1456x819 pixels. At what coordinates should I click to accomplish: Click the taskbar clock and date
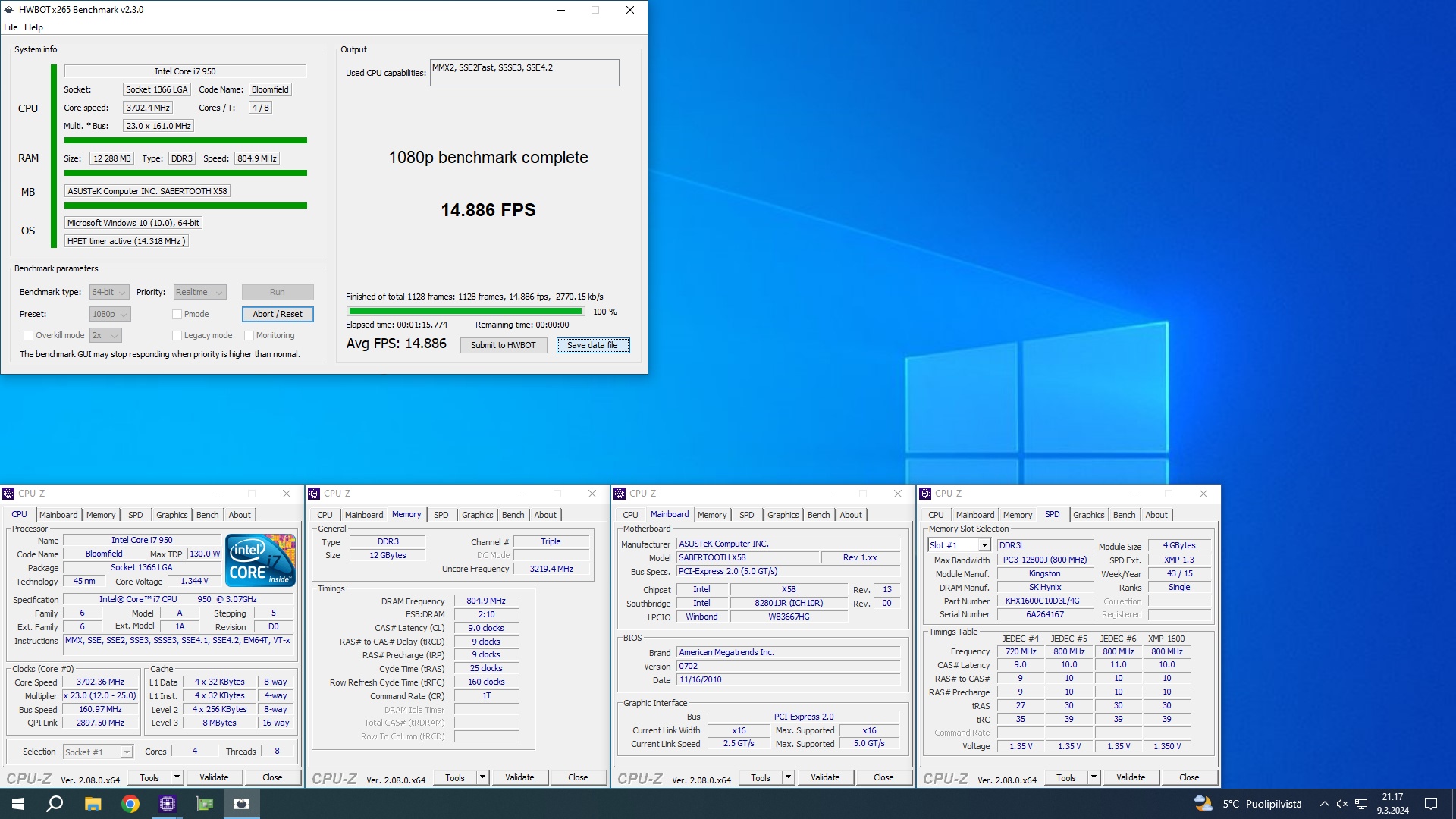(1393, 804)
